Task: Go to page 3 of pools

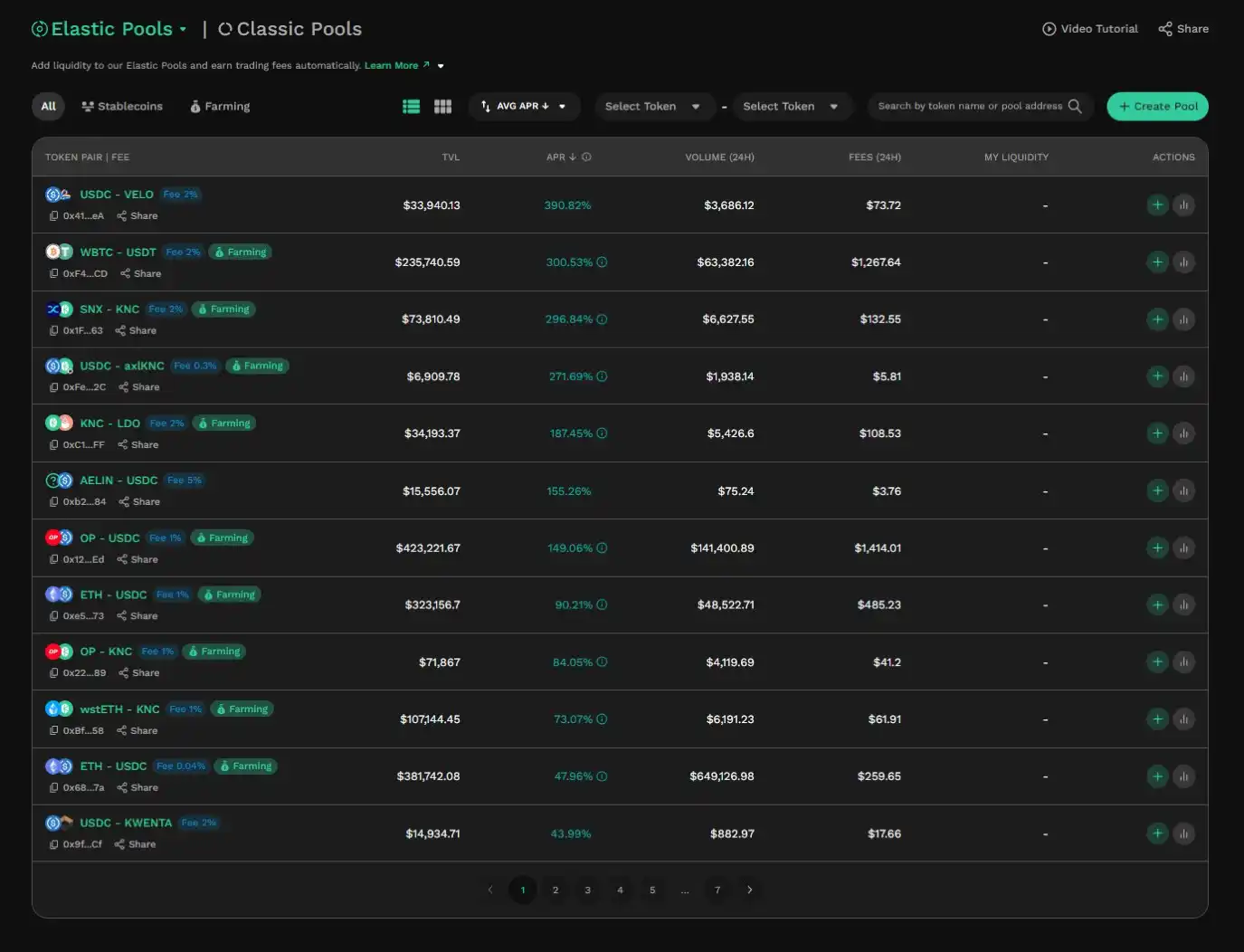Action: [x=587, y=890]
